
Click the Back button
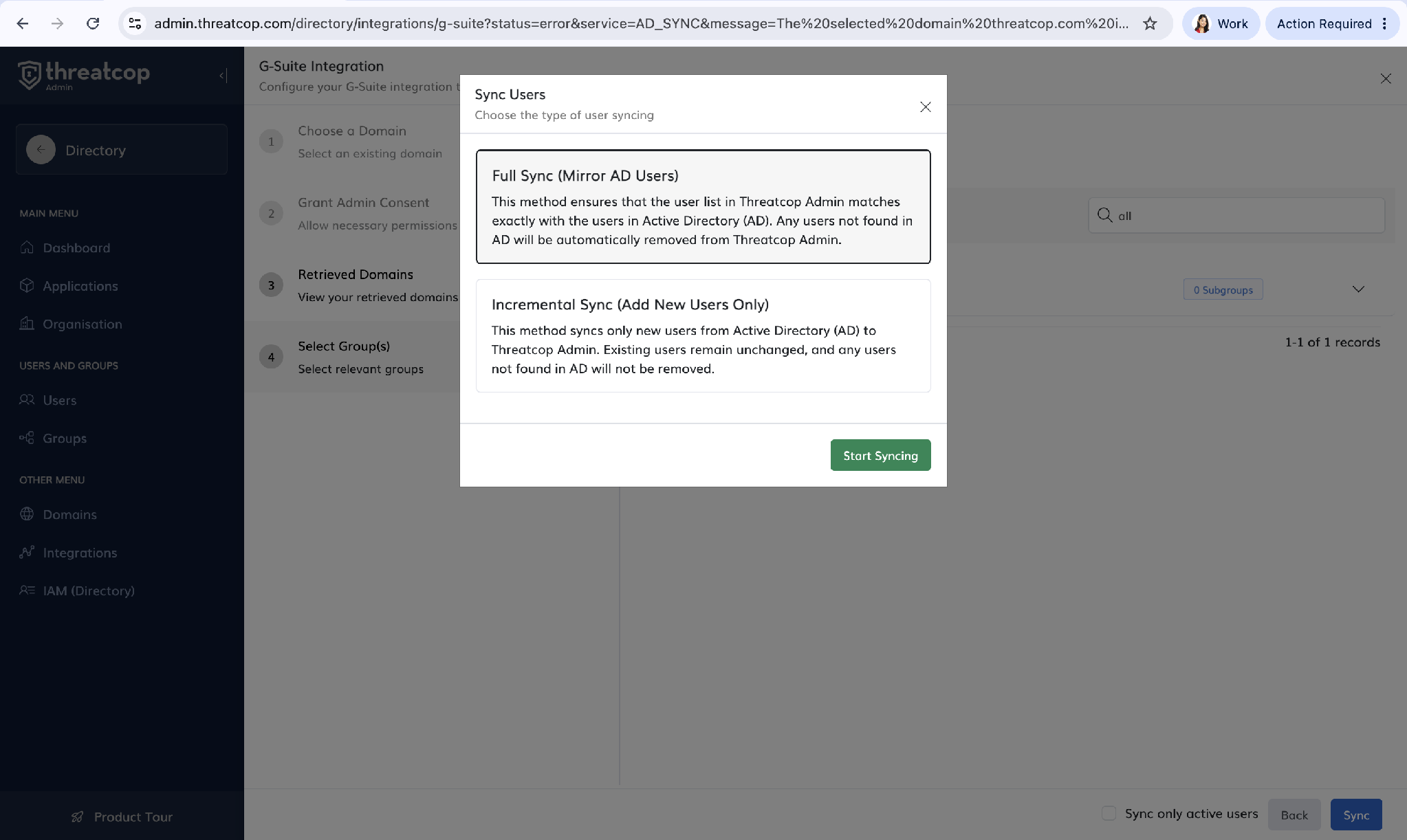click(1294, 815)
